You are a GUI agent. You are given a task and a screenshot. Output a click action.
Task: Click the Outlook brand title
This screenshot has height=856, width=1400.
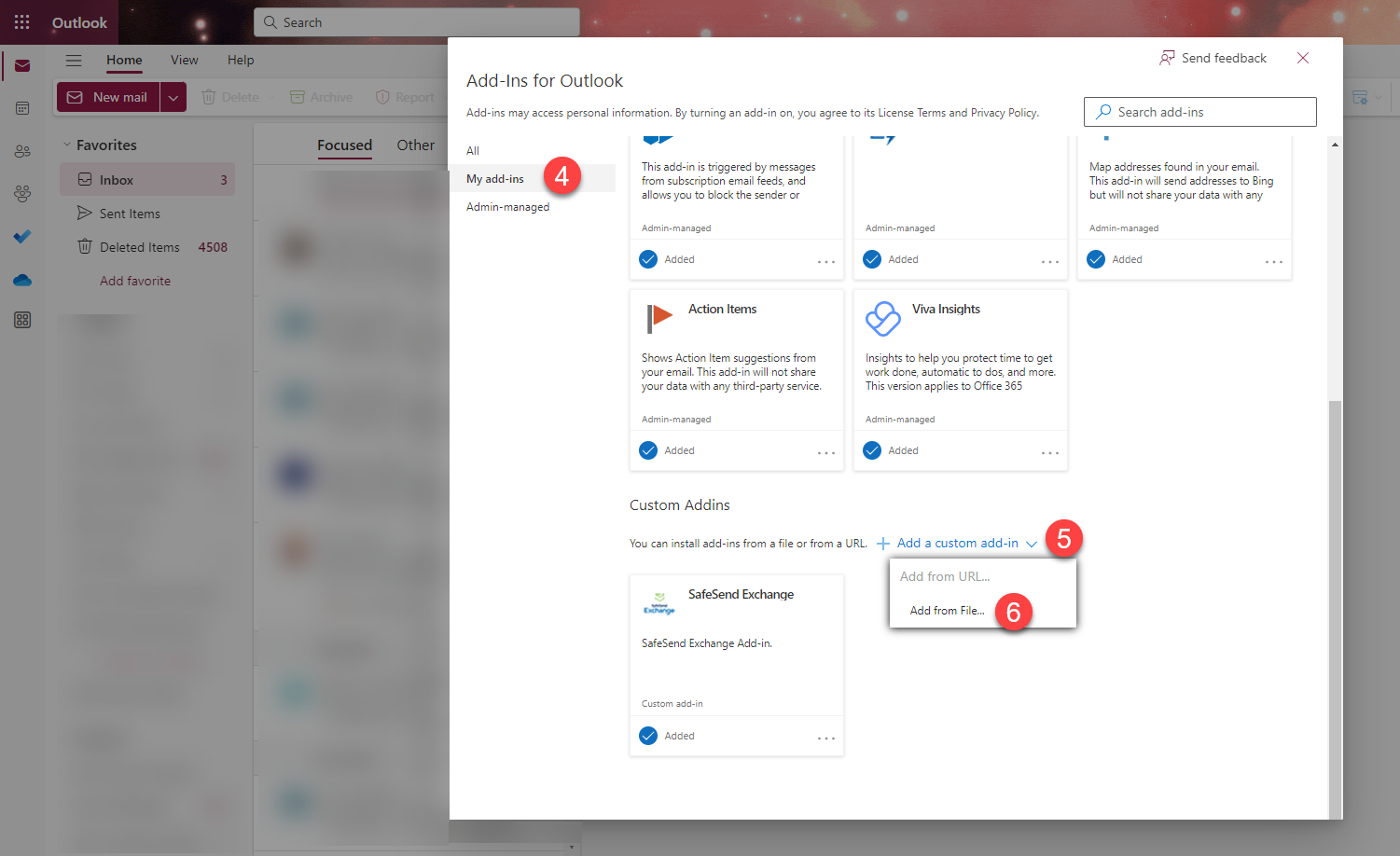(x=79, y=22)
